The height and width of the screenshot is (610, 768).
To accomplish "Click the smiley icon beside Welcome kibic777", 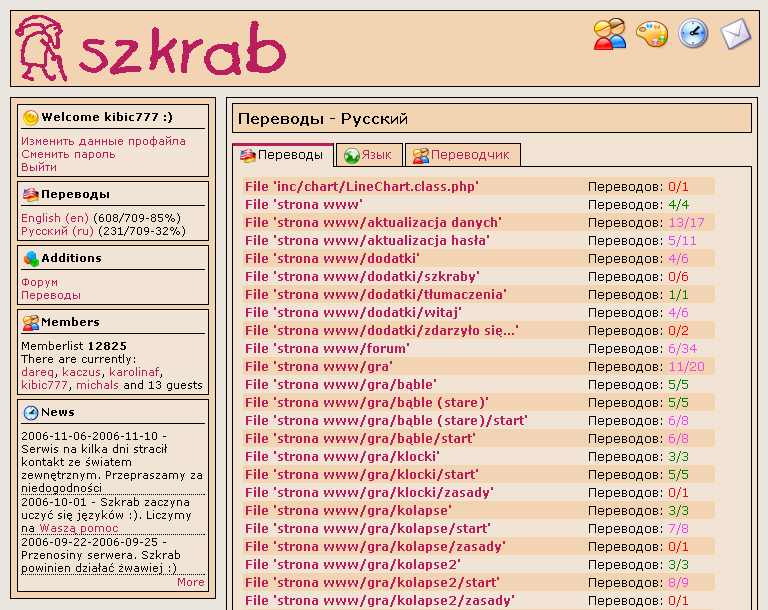I will coord(30,118).
